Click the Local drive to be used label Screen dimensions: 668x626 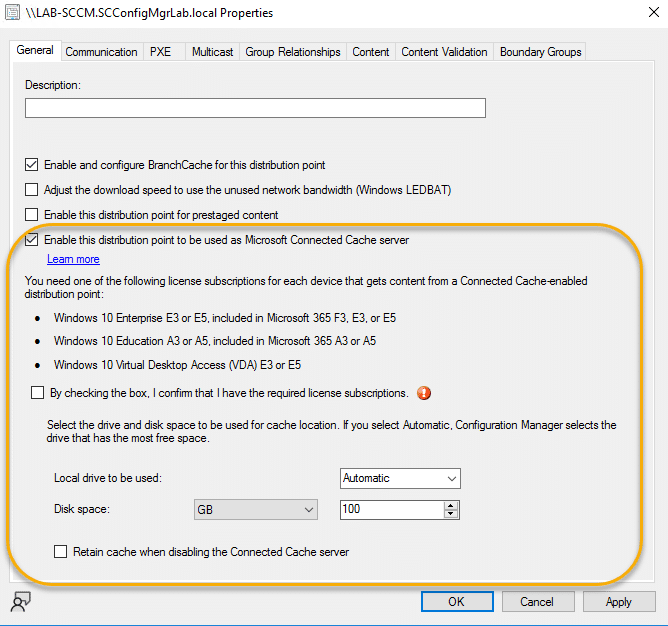pos(108,478)
